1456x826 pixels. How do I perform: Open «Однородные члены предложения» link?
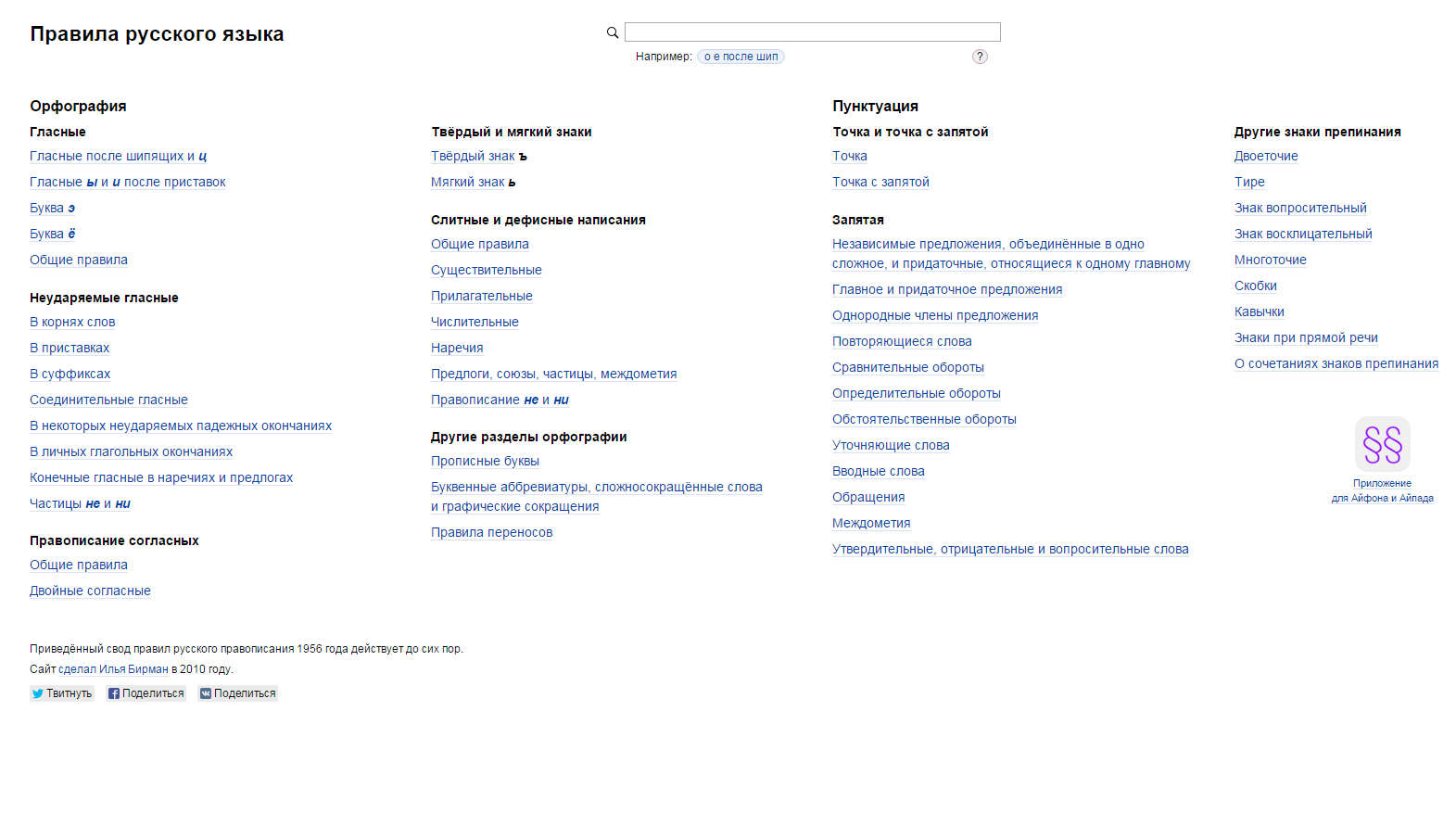pos(934,316)
